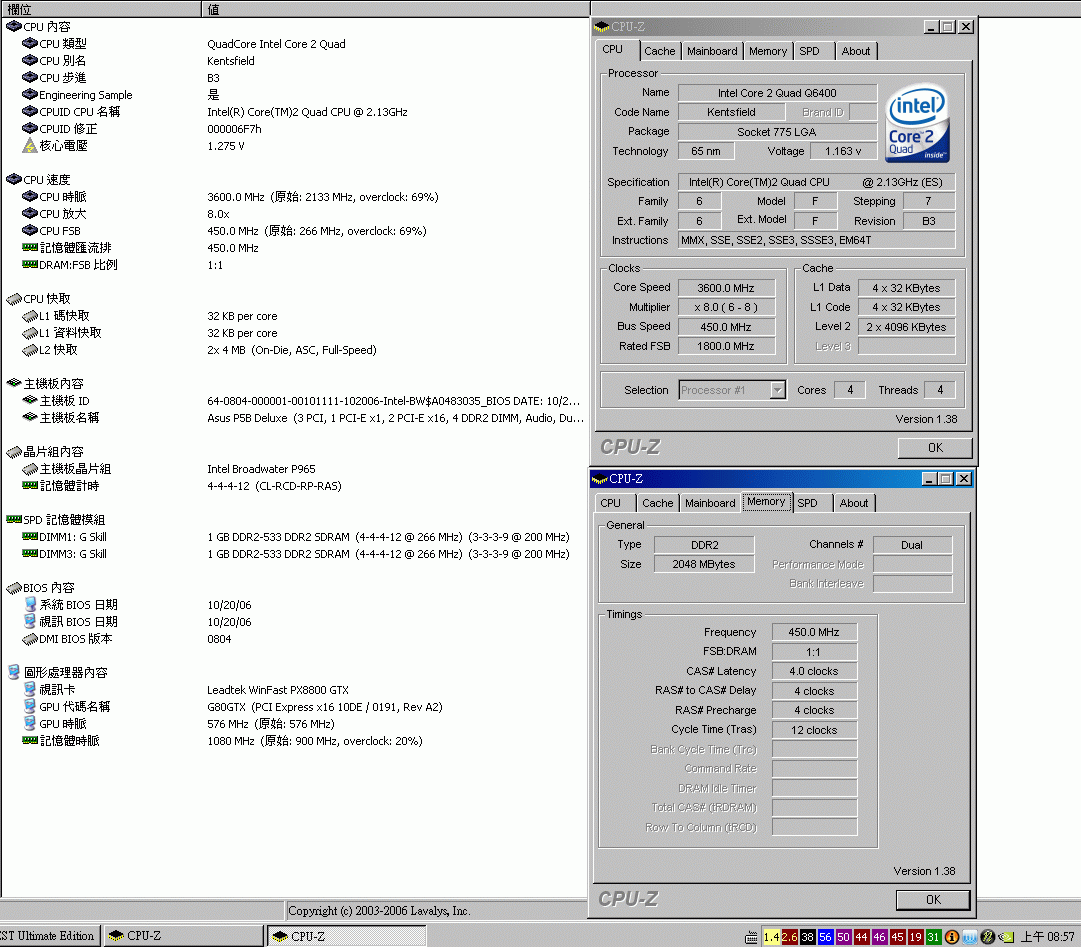The height and width of the screenshot is (947, 1081).
Task: Click the icon beside CPU 類型 row
Action: [x=30, y=43]
